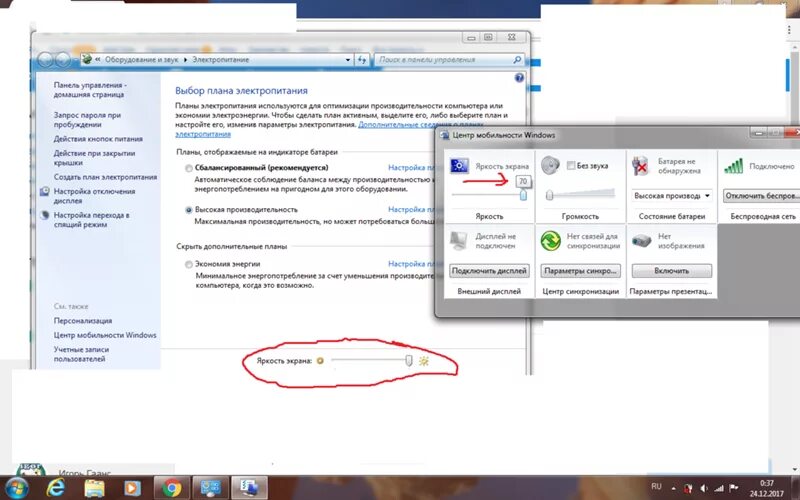Switch to Google Chrome in taskbar
Viewport: 800px width, 500px height.
coord(172,488)
